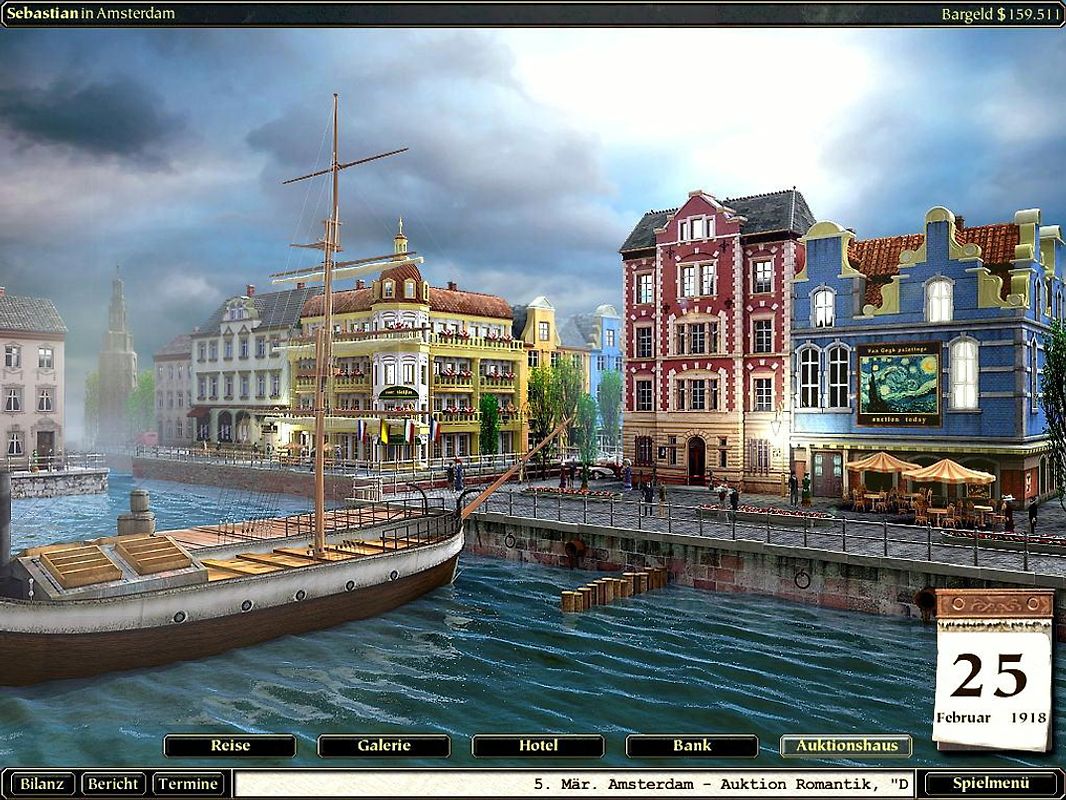Screen dimensions: 1066x800
Task: Enter the Hotel screen
Action: pyautogui.click(x=539, y=746)
